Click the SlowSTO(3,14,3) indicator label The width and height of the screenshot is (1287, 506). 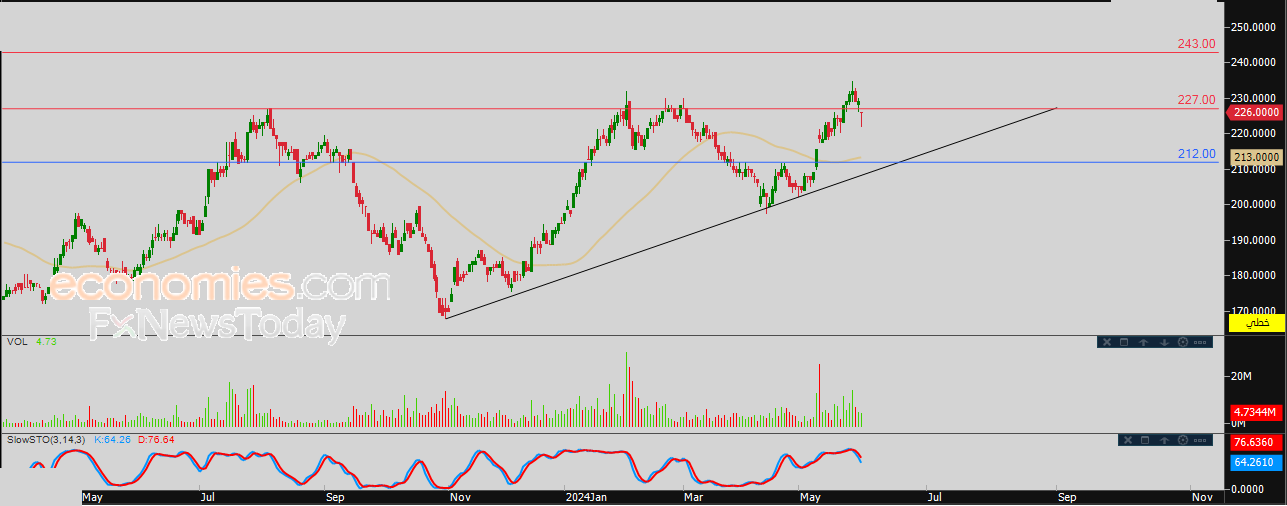[47, 440]
